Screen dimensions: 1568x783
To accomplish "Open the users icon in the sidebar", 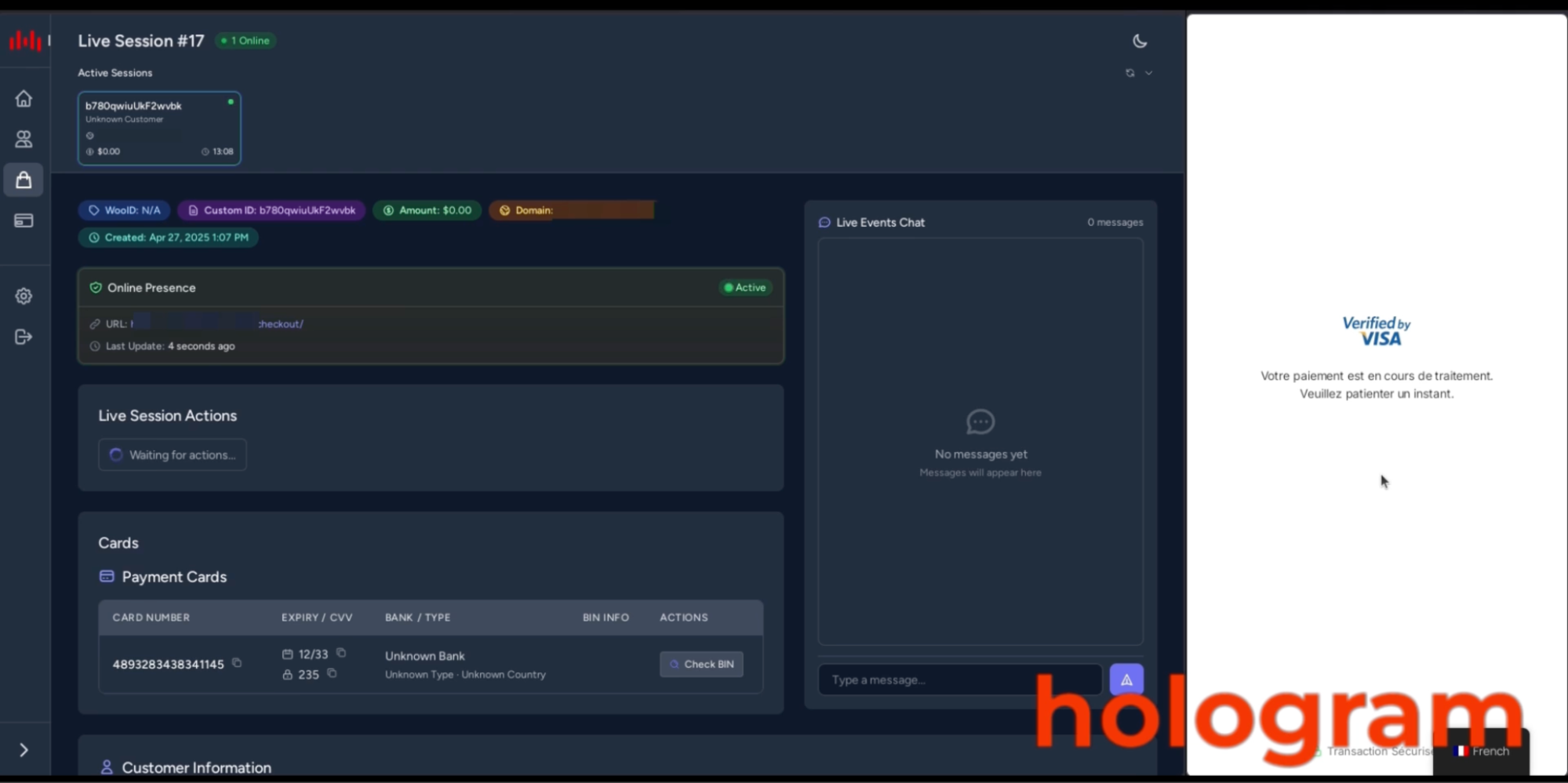I will pyautogui.click(x=24, y=140).
